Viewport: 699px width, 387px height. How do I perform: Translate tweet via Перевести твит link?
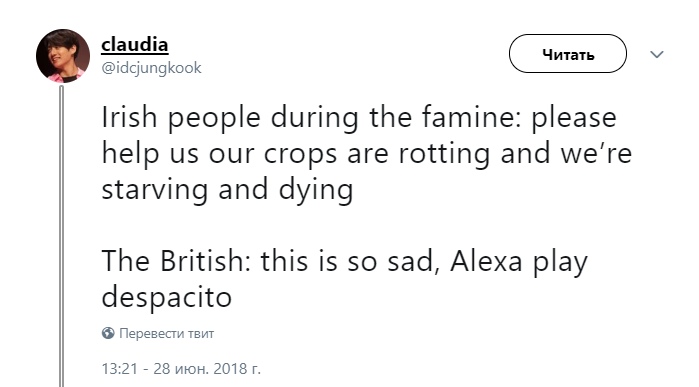click(167, 333)
